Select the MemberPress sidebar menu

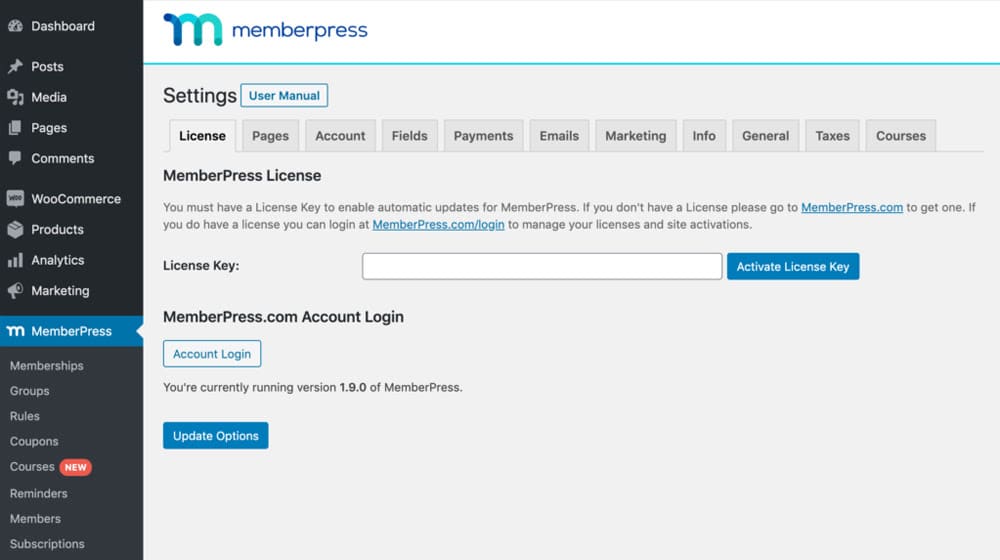[x=71, y=331]
